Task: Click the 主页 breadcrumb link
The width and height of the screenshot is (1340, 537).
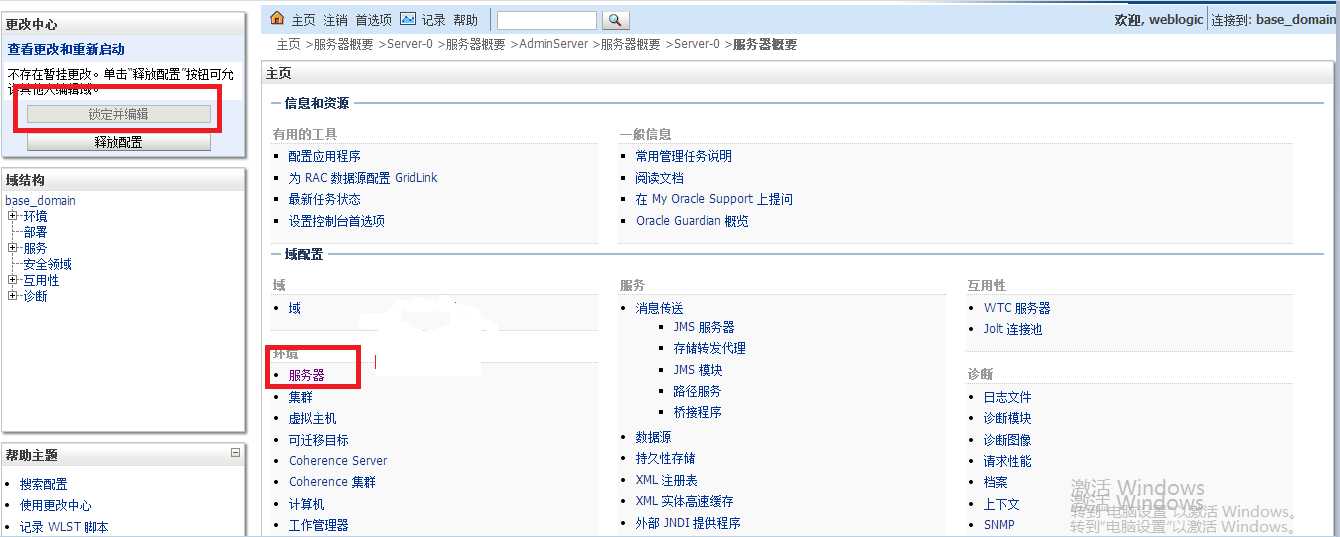Action: (x=288, y=45)
